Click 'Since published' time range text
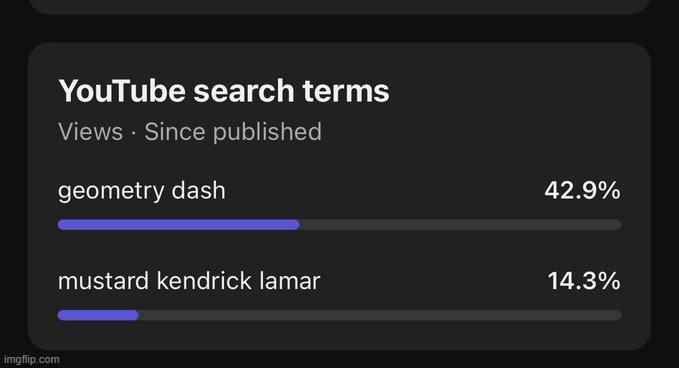The width and height of the screenshot is (679, 368). pyautogui.click(x=233, y=132)
